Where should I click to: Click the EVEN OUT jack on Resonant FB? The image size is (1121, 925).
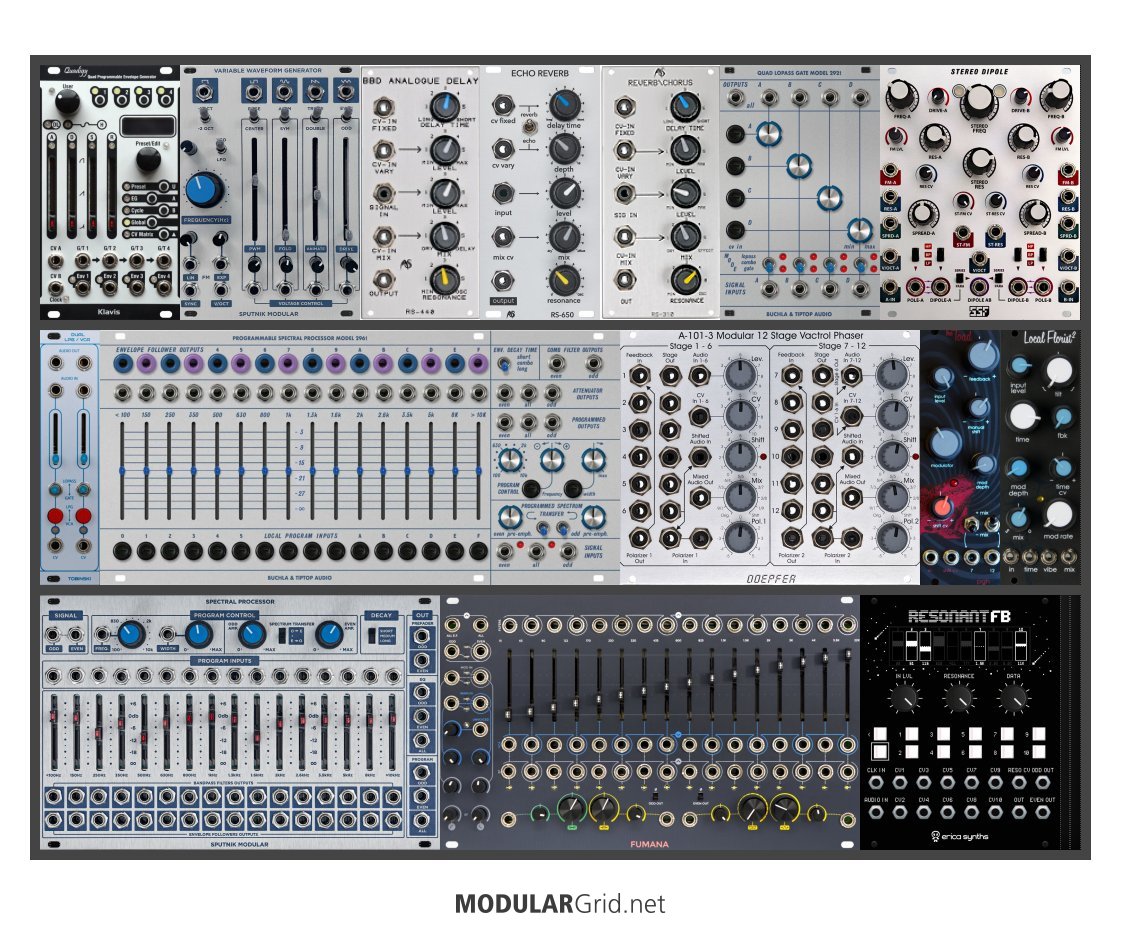[1042, 812]
